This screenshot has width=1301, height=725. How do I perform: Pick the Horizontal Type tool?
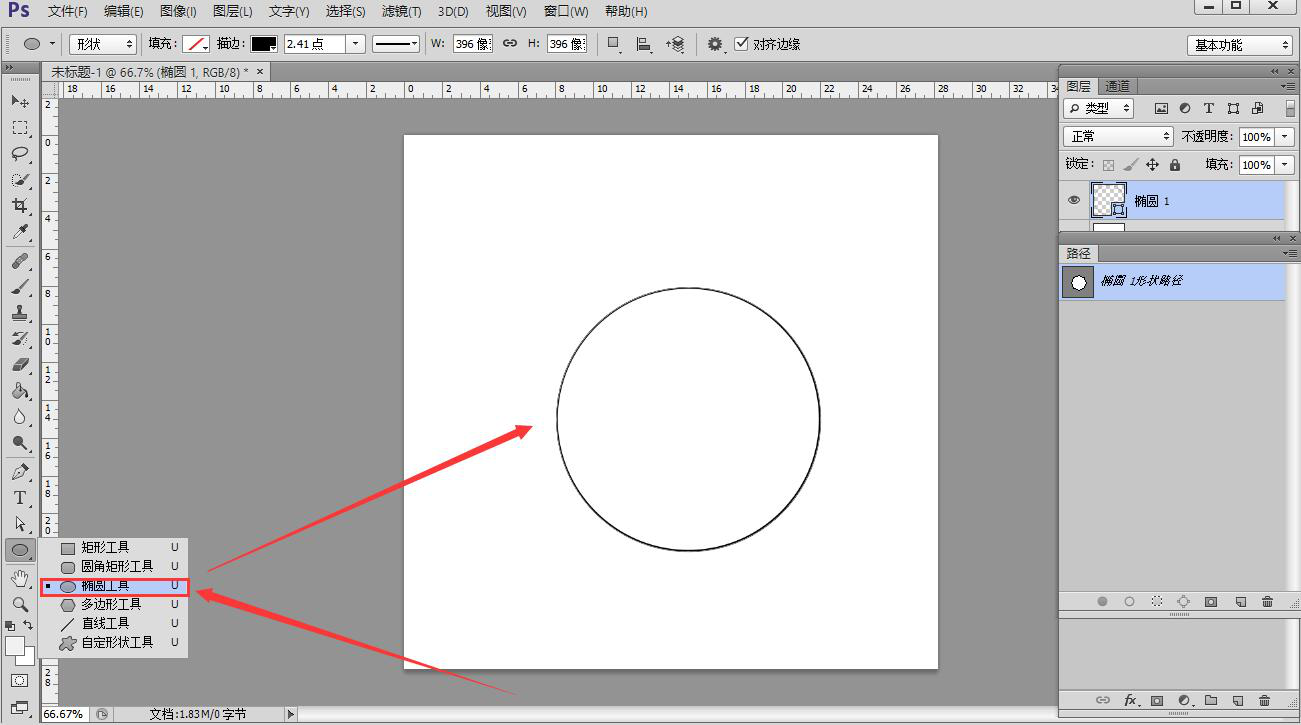[x=19, y=498]
